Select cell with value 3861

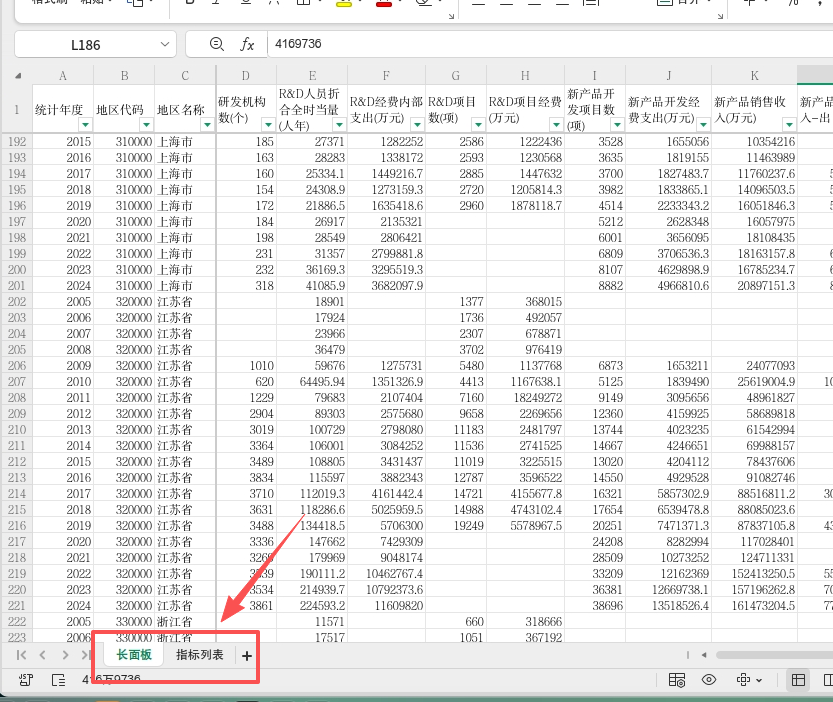click(x=246, y=605)
